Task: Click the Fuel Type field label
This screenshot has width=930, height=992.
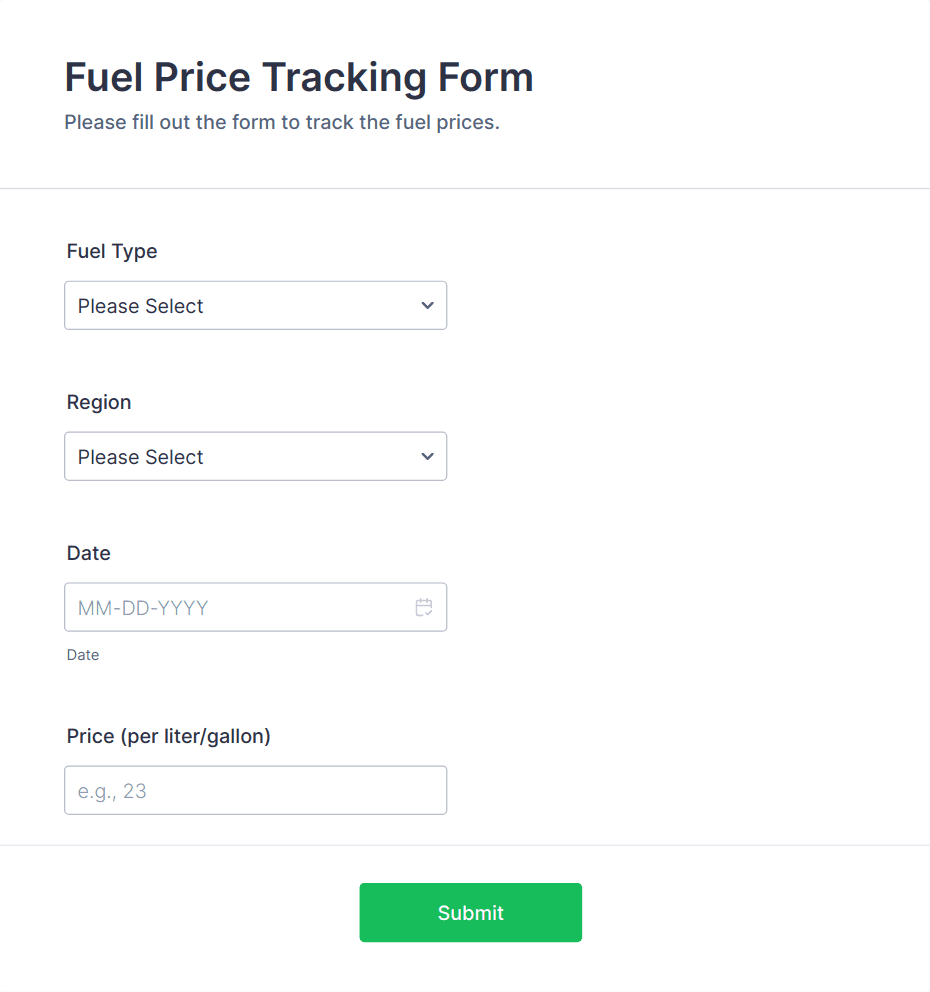Action: (111, 251)
